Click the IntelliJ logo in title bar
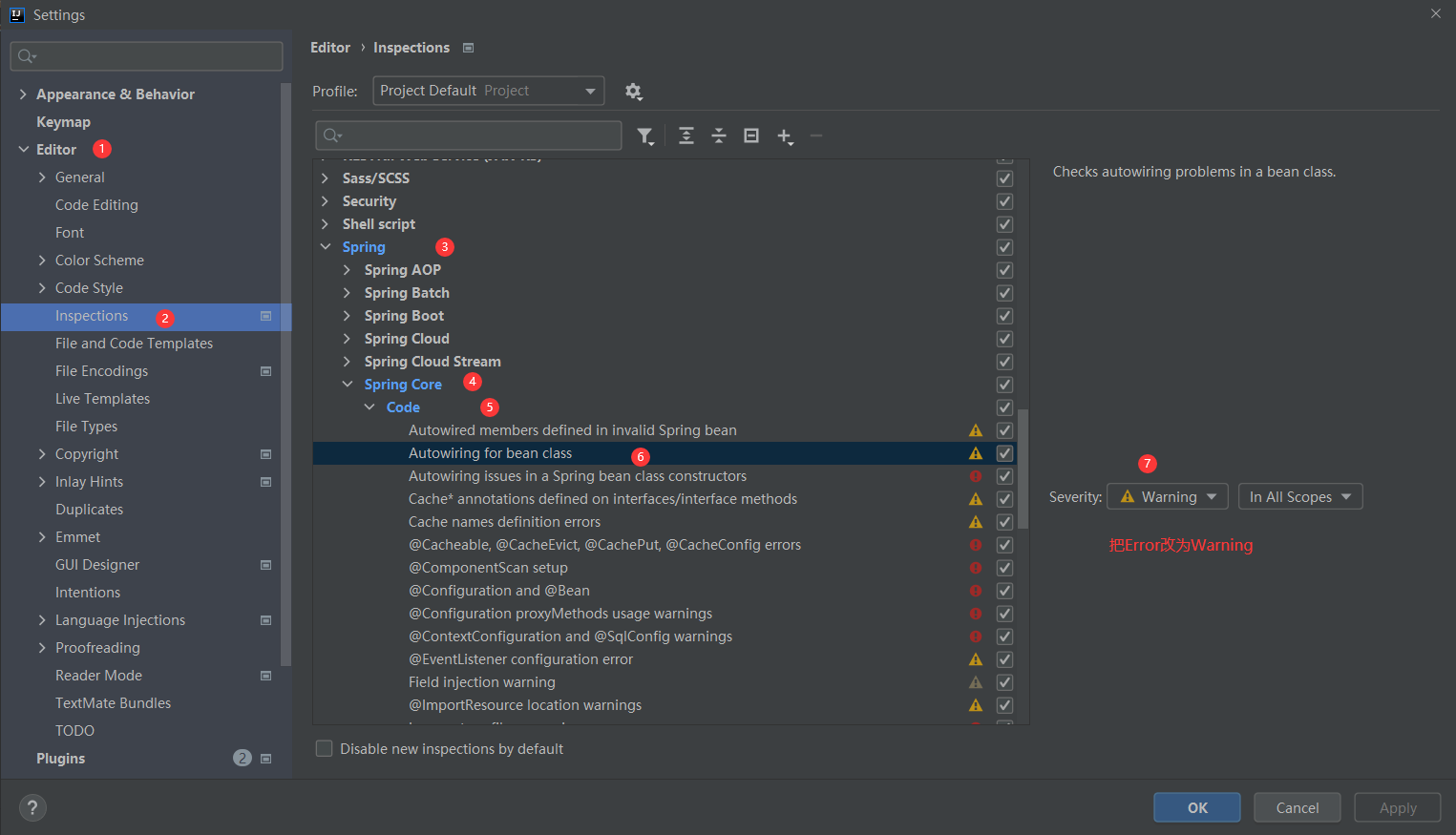 16,14
